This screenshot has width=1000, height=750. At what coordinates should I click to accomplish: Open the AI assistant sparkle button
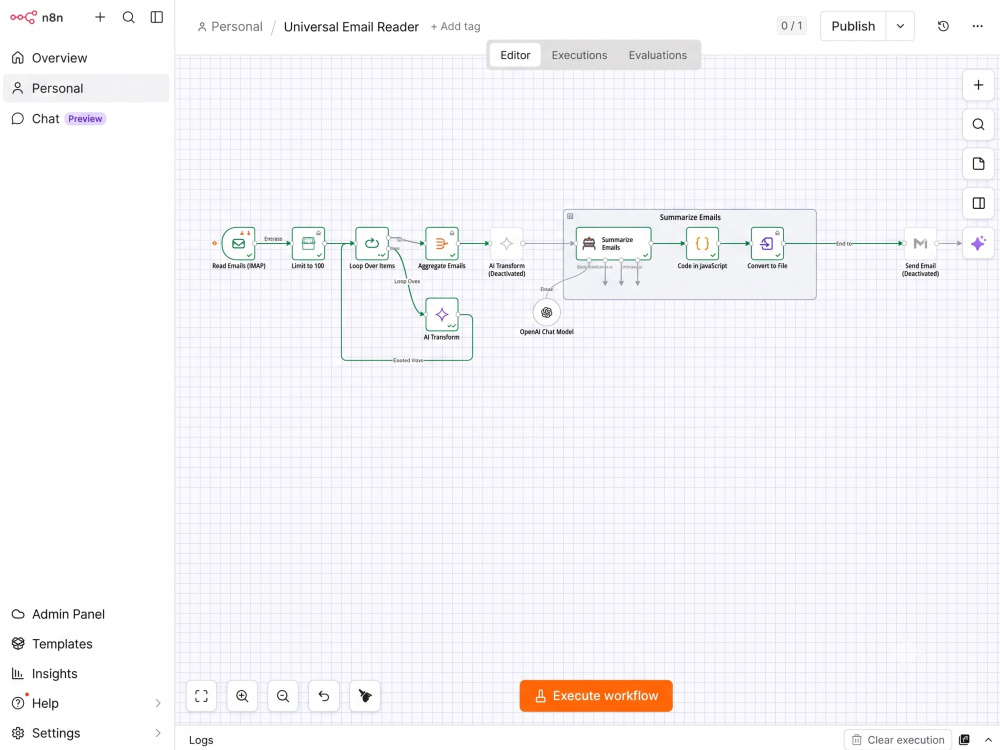tap(978, 243)
